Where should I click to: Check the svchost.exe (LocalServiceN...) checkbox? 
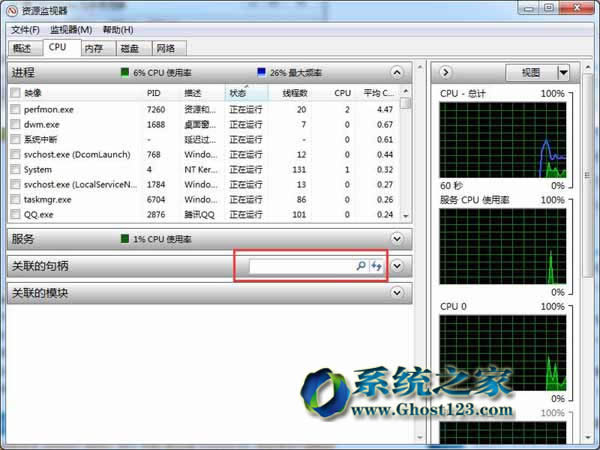[x=15, y=184]
